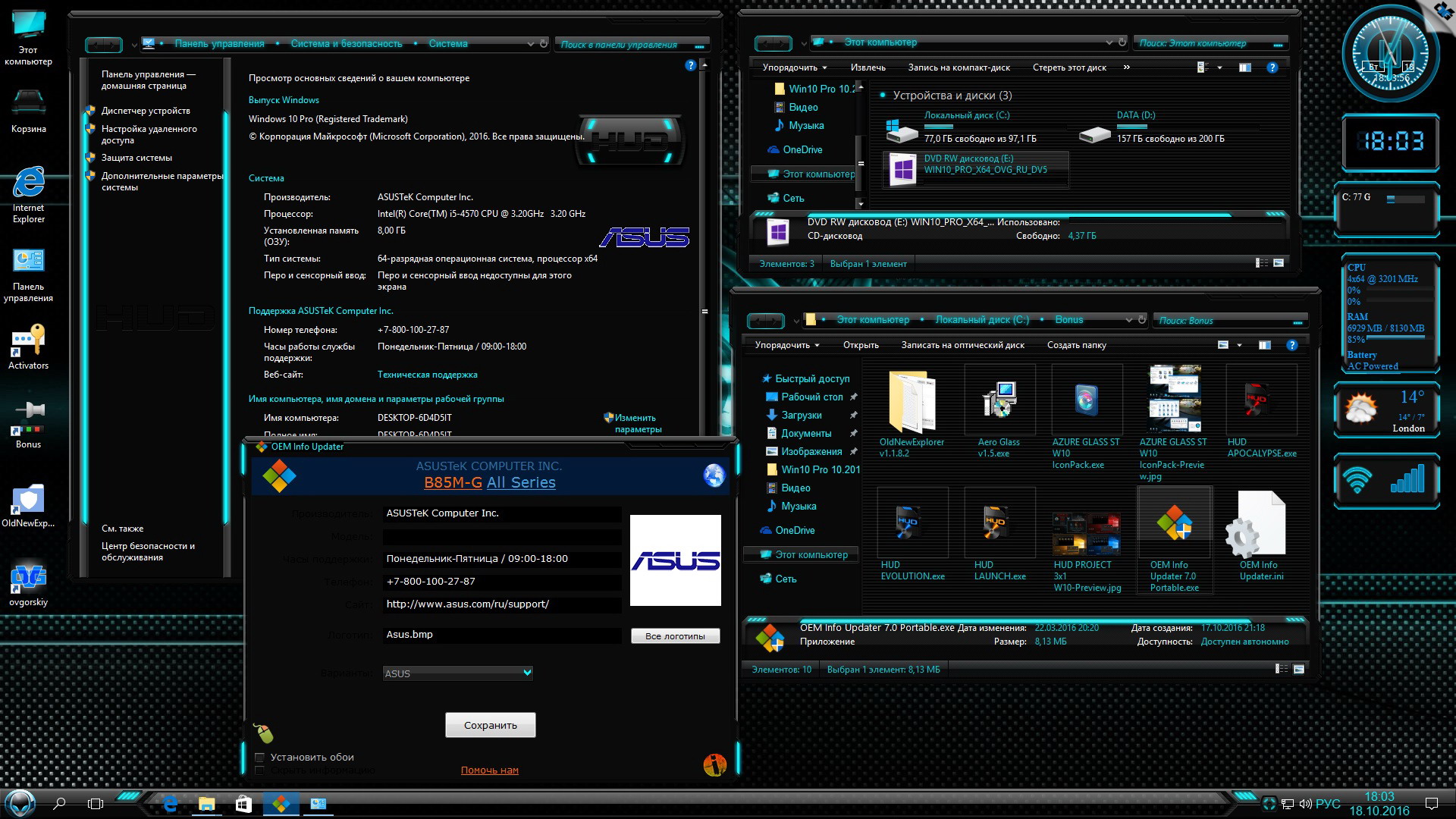Open the Bonus desktop shortcut
1456x819 pixels.
click(x=28, y=425)
